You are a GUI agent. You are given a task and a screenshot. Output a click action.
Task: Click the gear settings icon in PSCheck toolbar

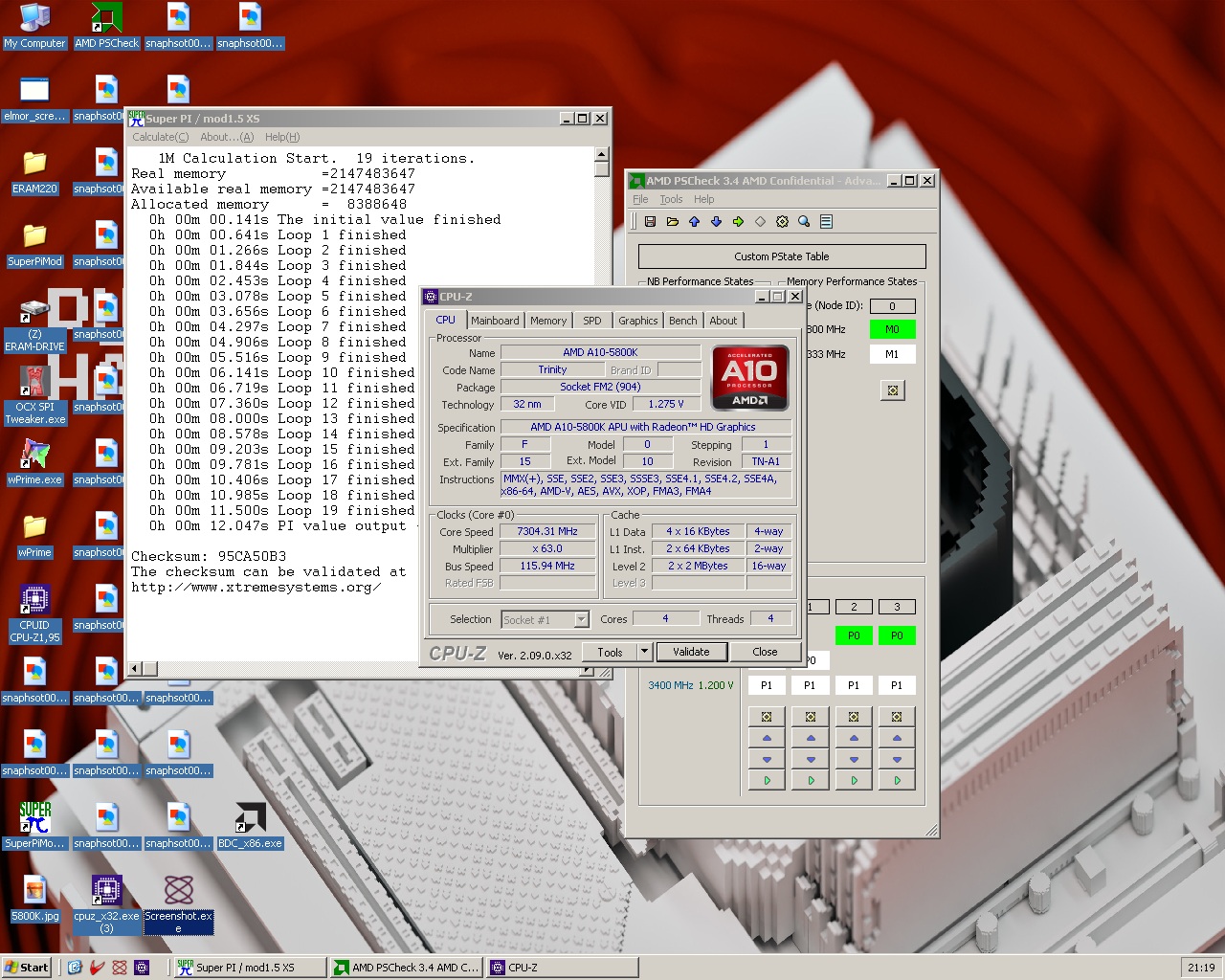pyautogui.click(x=782, y=222)
